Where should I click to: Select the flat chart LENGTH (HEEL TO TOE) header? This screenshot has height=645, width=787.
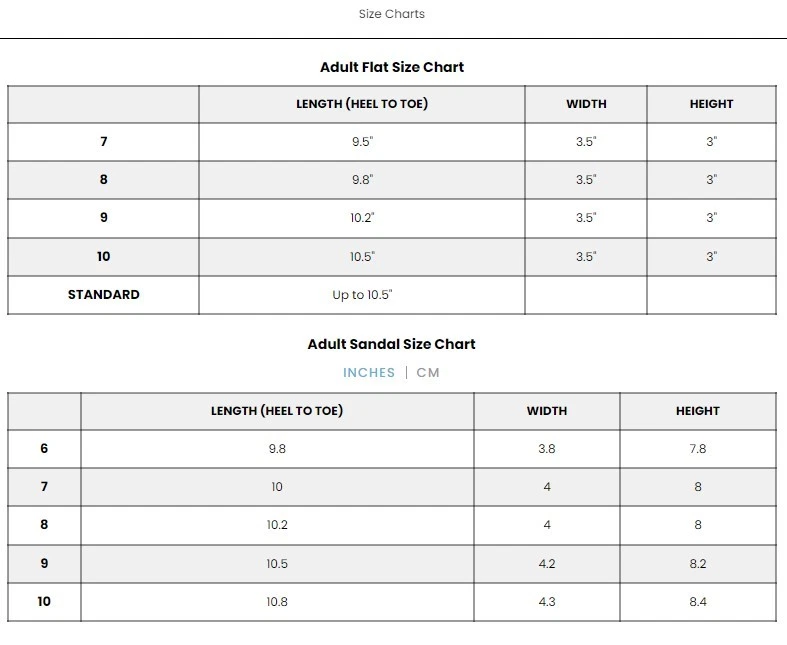tap(362, 104)
